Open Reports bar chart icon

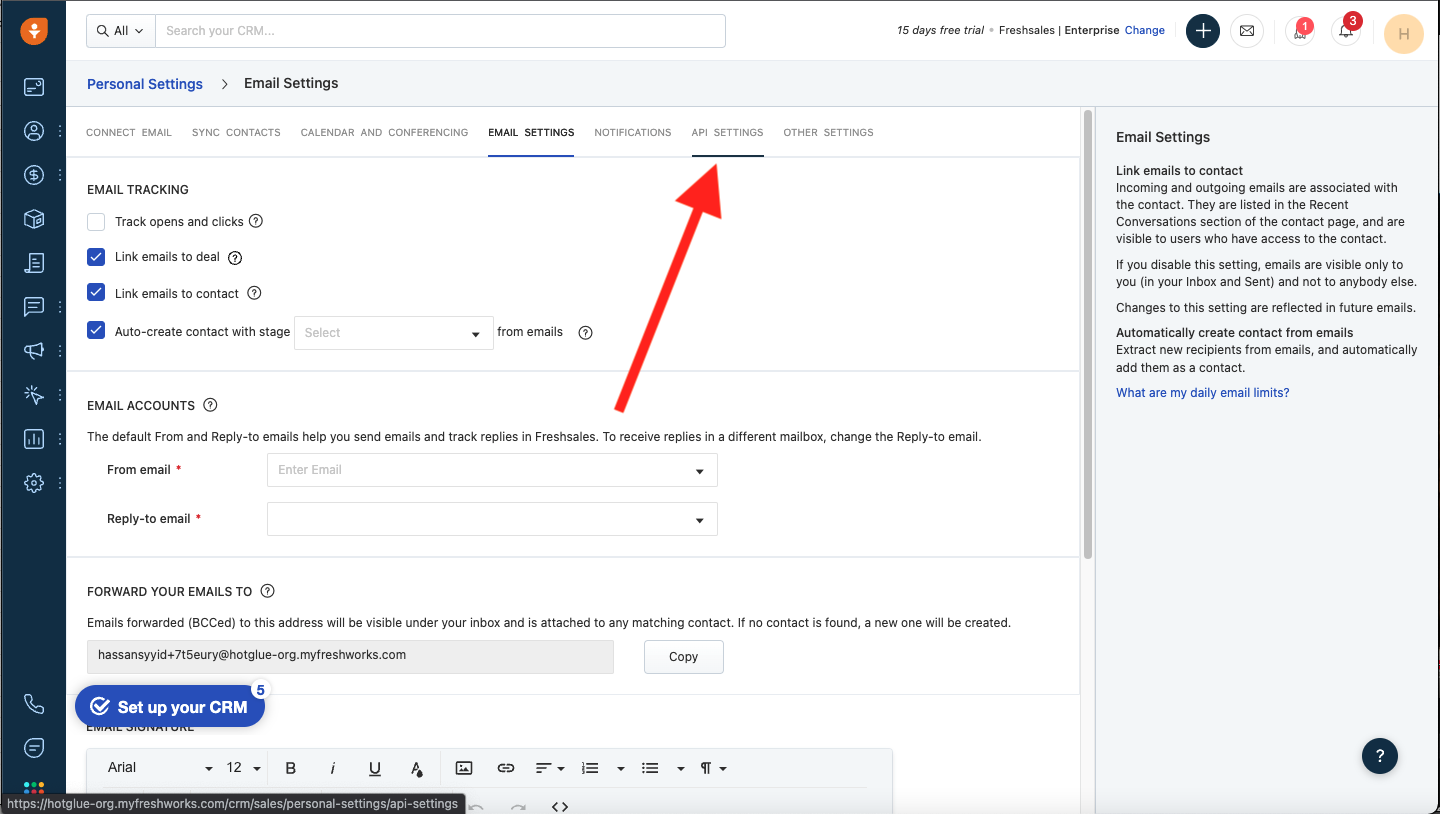[x=34, y=439]
